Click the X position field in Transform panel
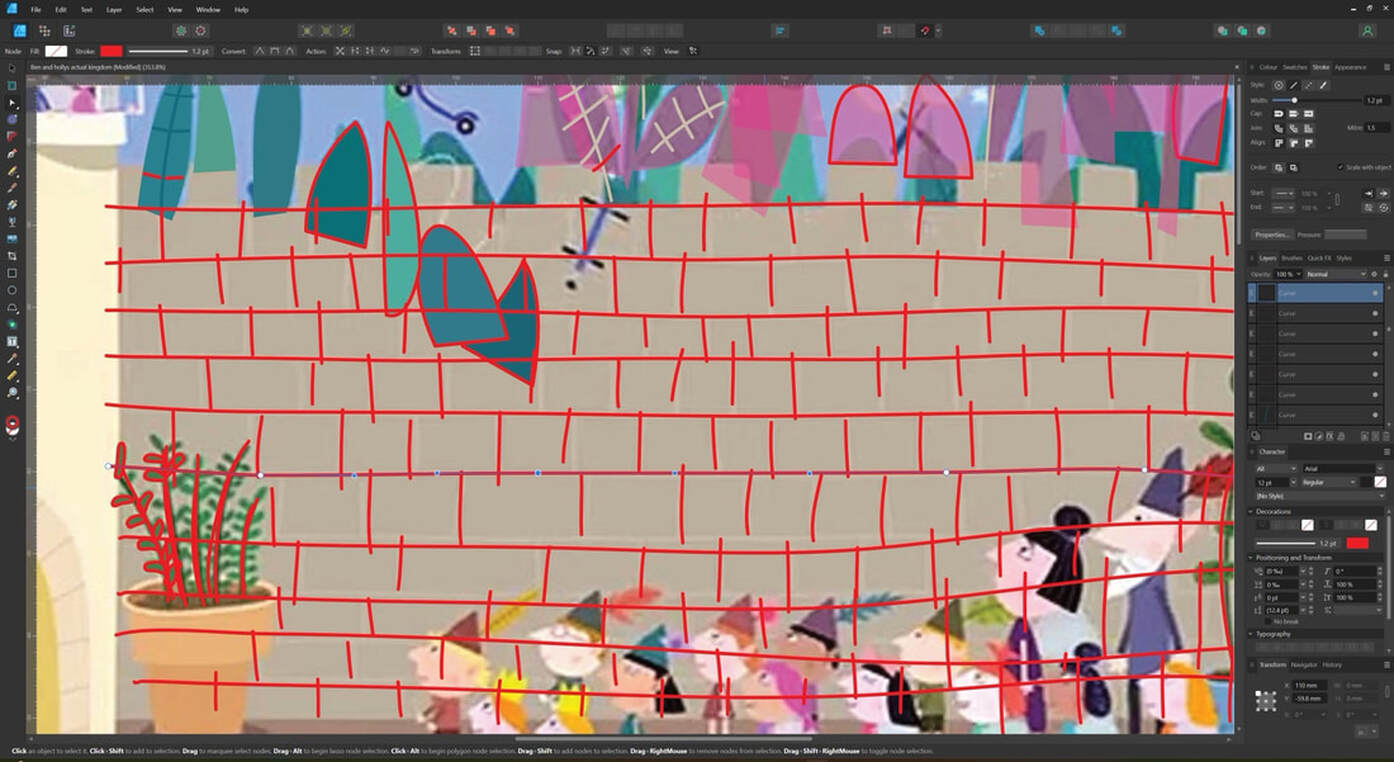Image resolution: width=1394 pixels, height=762 pixels. [x=1308, y=685]
